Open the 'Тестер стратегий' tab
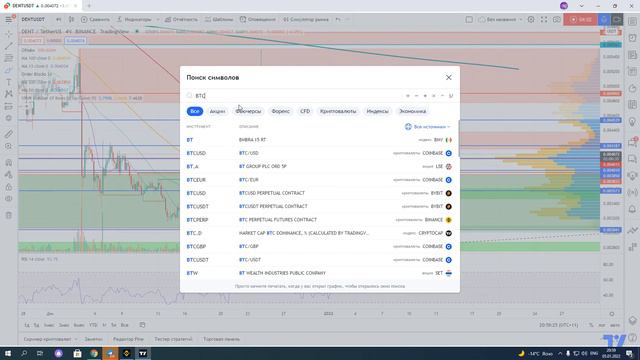The image size is (640, 360). pyautogui.click(x=173, y=339)
